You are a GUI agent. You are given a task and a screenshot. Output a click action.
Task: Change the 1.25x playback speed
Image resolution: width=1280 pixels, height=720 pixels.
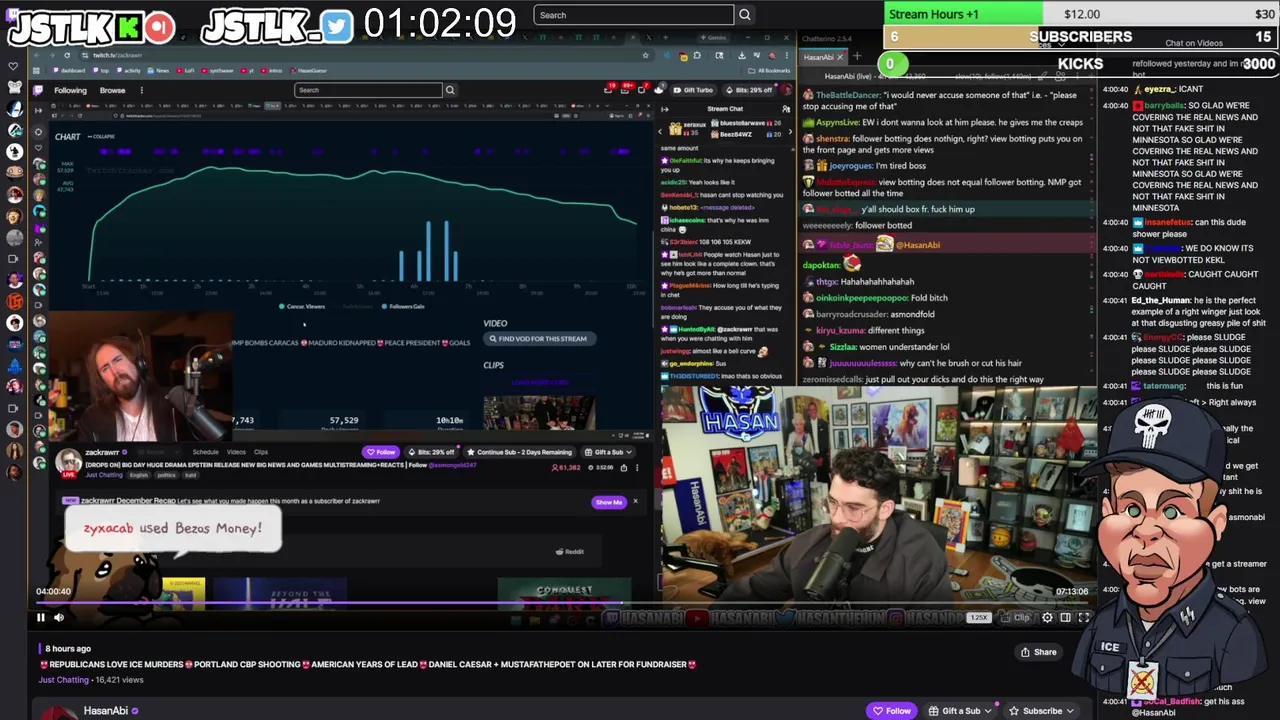pos(979,618)
